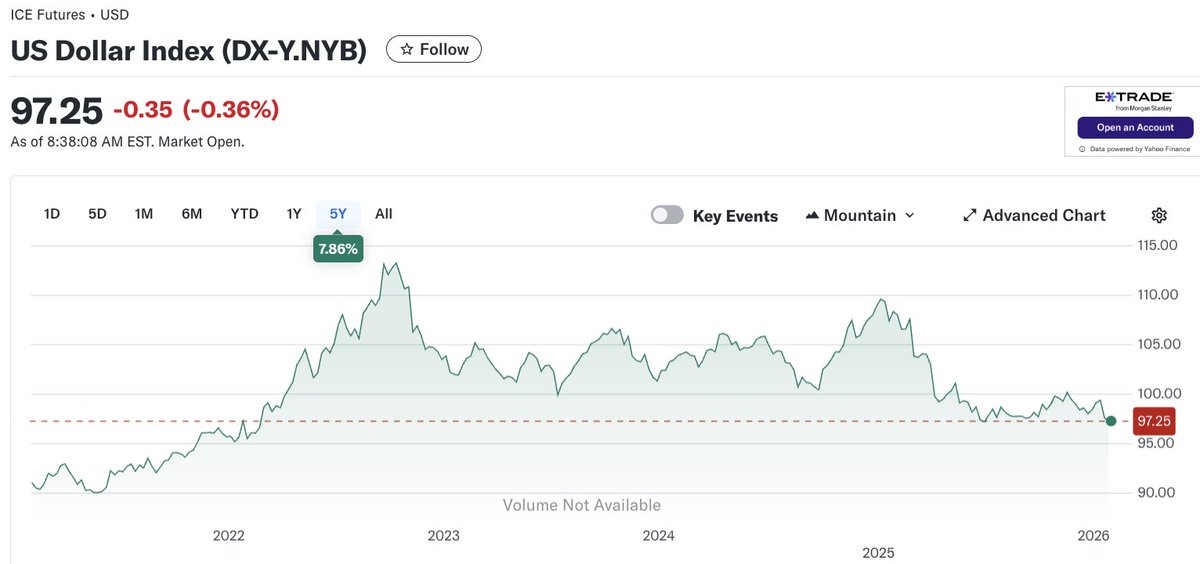Click the Key Events label
The width and height of the screenshot is (1200, 564).
point(735,215)
